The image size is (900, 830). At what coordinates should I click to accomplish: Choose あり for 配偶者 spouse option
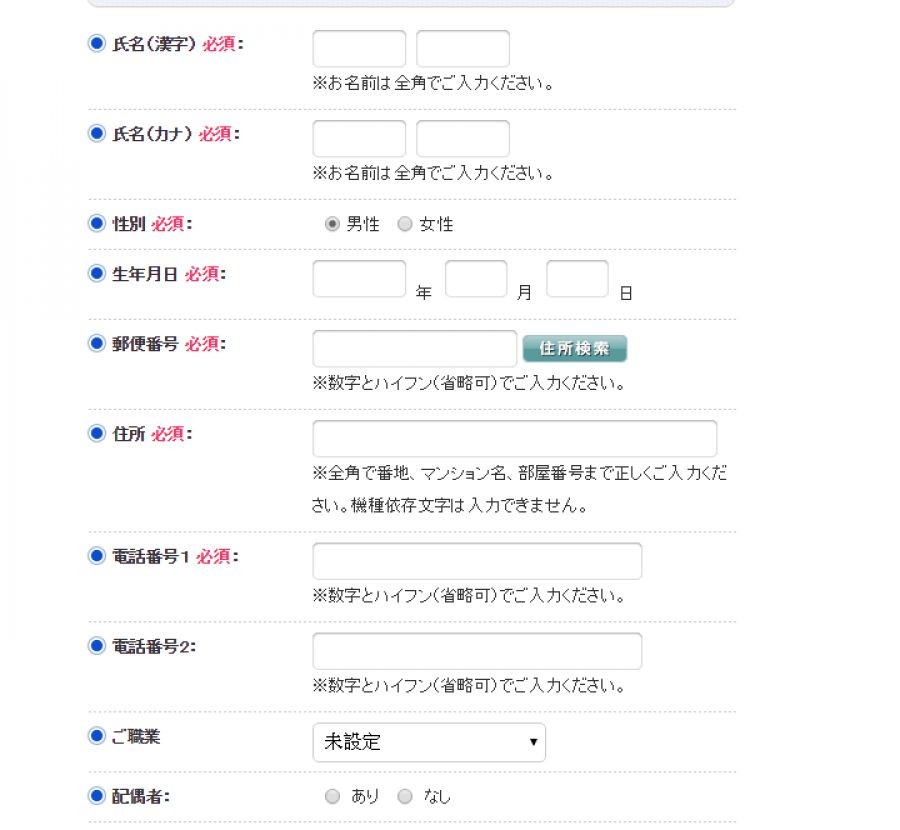(x=333, y=797)
